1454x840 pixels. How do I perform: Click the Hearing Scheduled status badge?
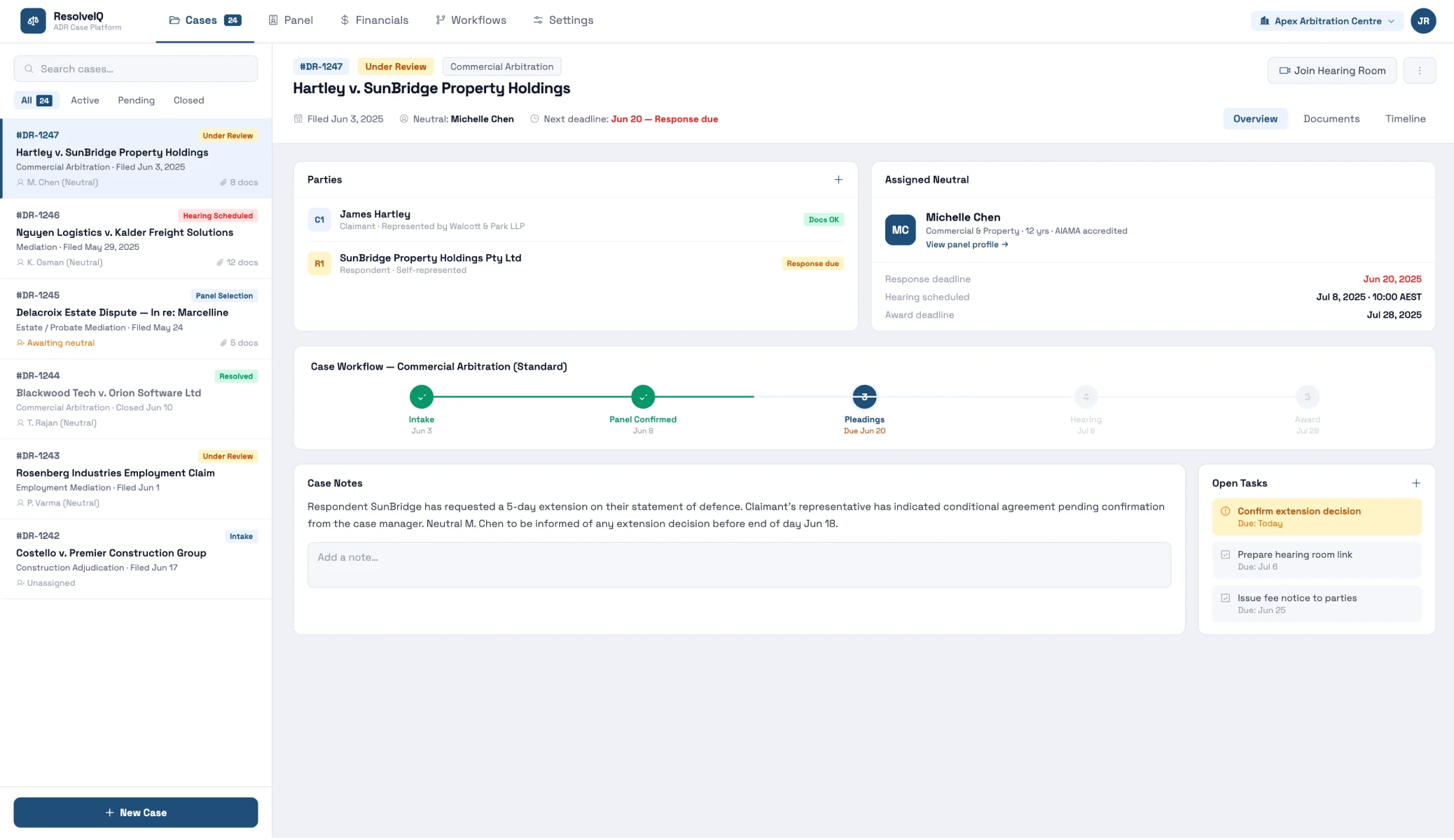tap(218, 216)
